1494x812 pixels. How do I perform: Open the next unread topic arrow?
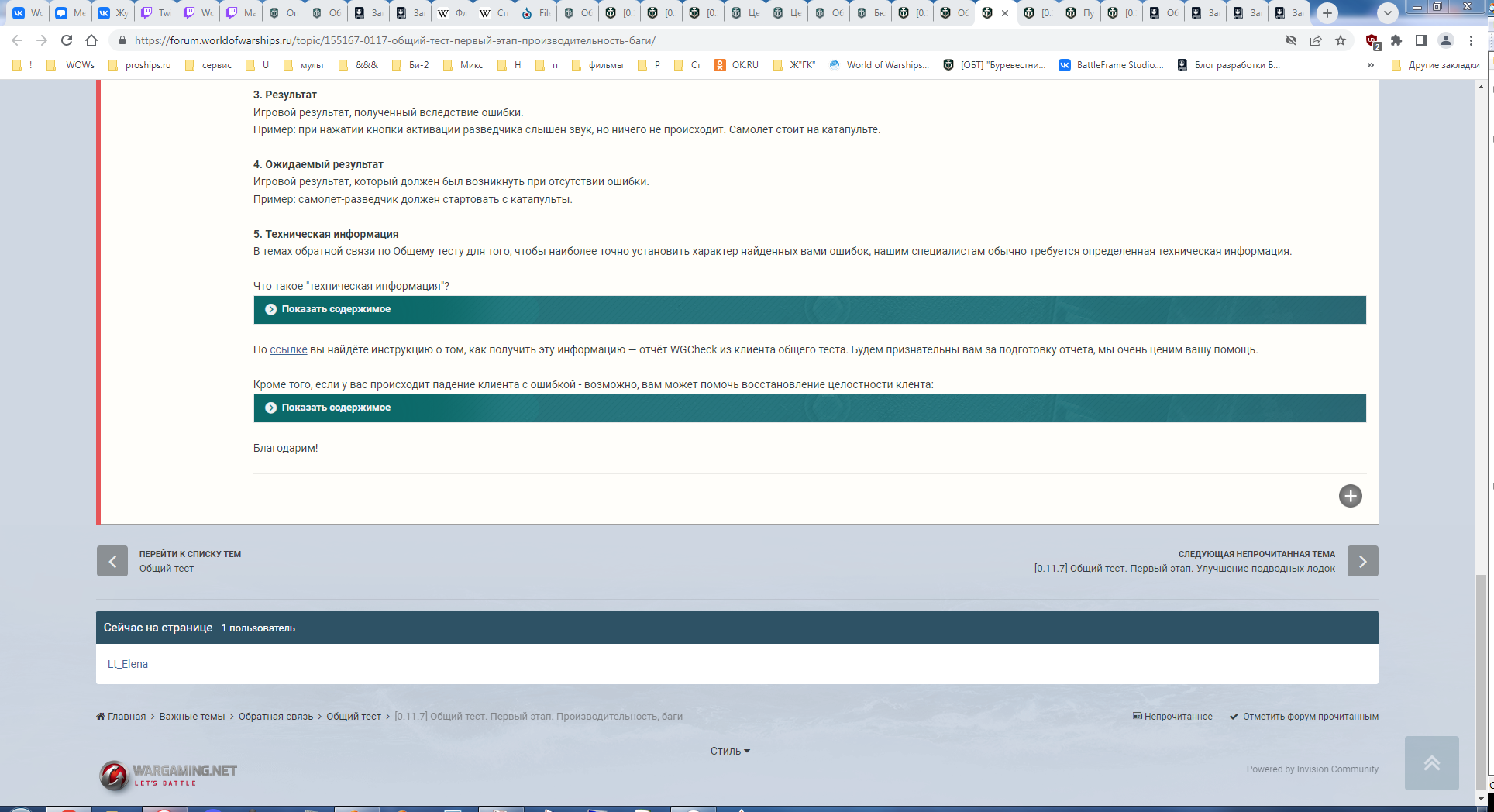pyautogui.click(x=1362, y=561)
